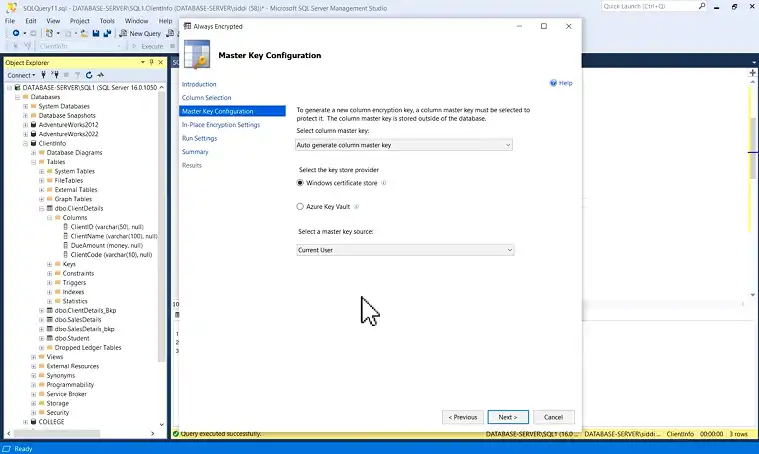This screenshot has width=759, height=454.
Task: Click the Previous button
Action: coord(463,417)
